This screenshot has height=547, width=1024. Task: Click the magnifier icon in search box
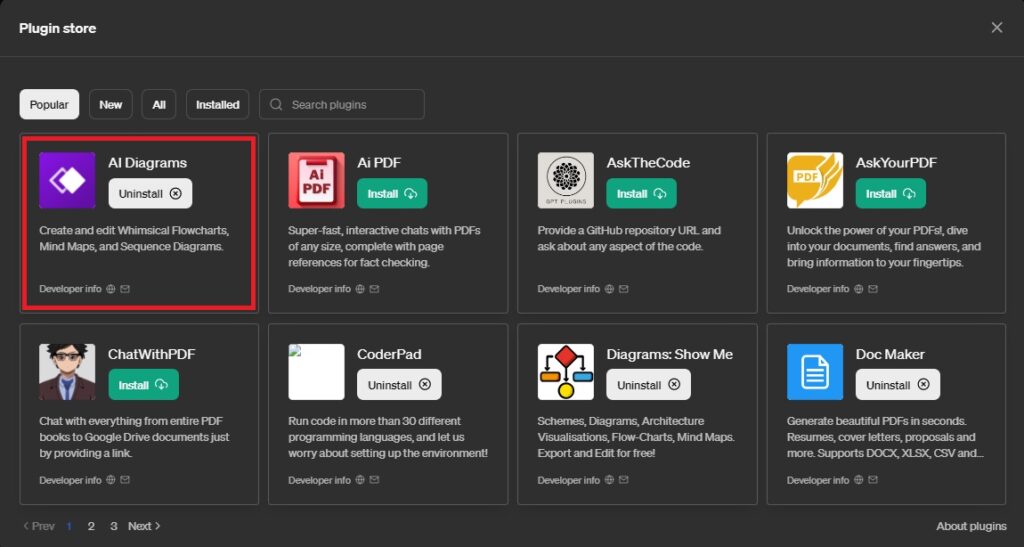click(x=276, y=104)
